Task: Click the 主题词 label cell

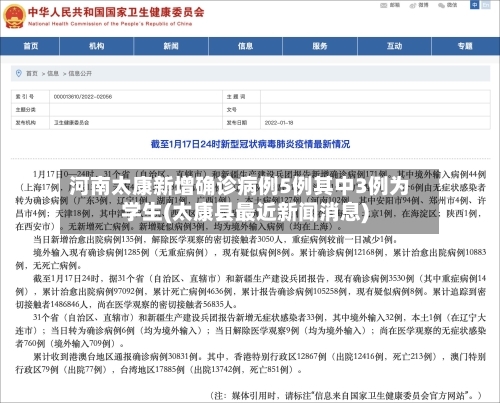Action: 241,97
